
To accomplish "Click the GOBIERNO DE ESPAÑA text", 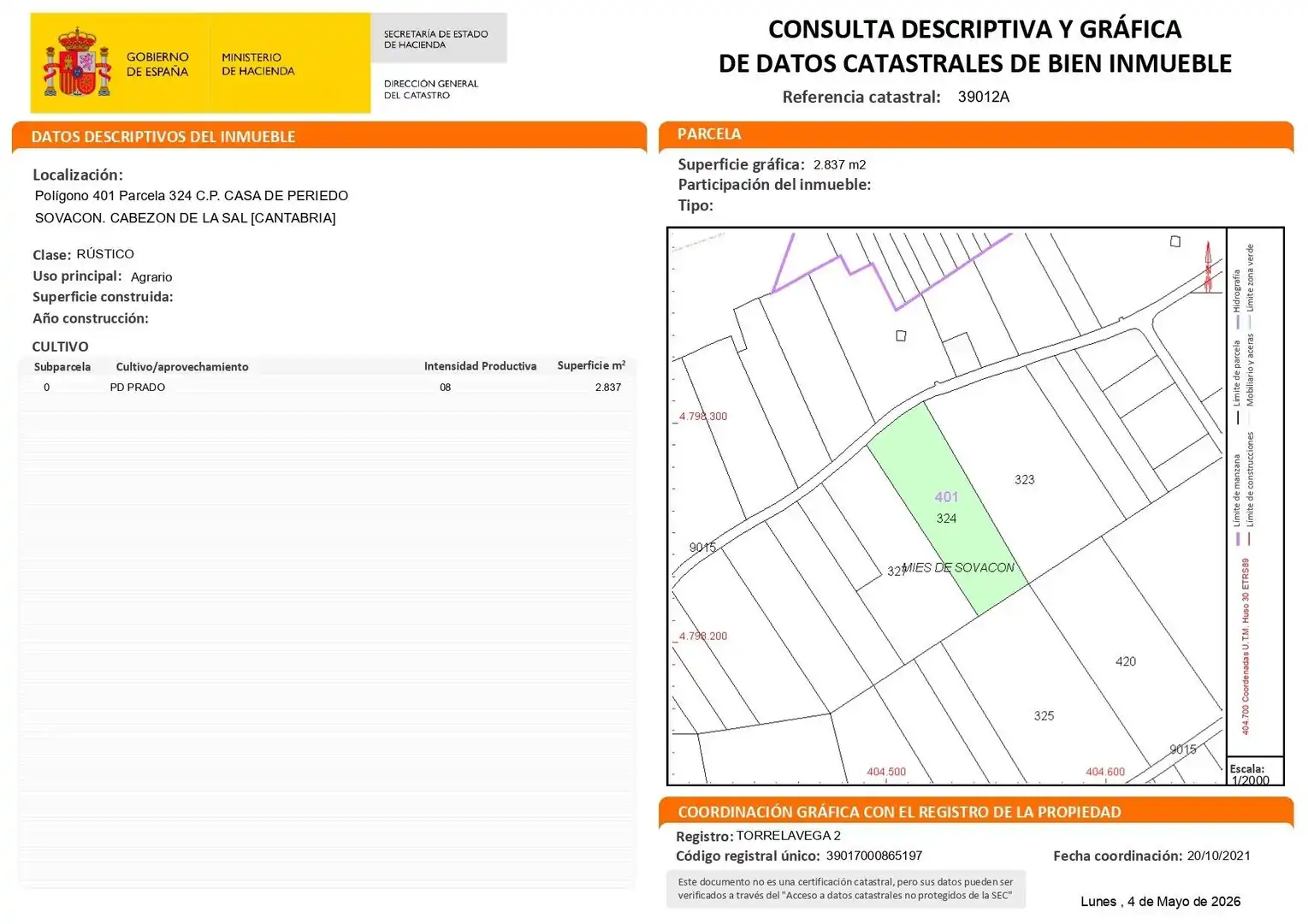I will tap(157, 64).
